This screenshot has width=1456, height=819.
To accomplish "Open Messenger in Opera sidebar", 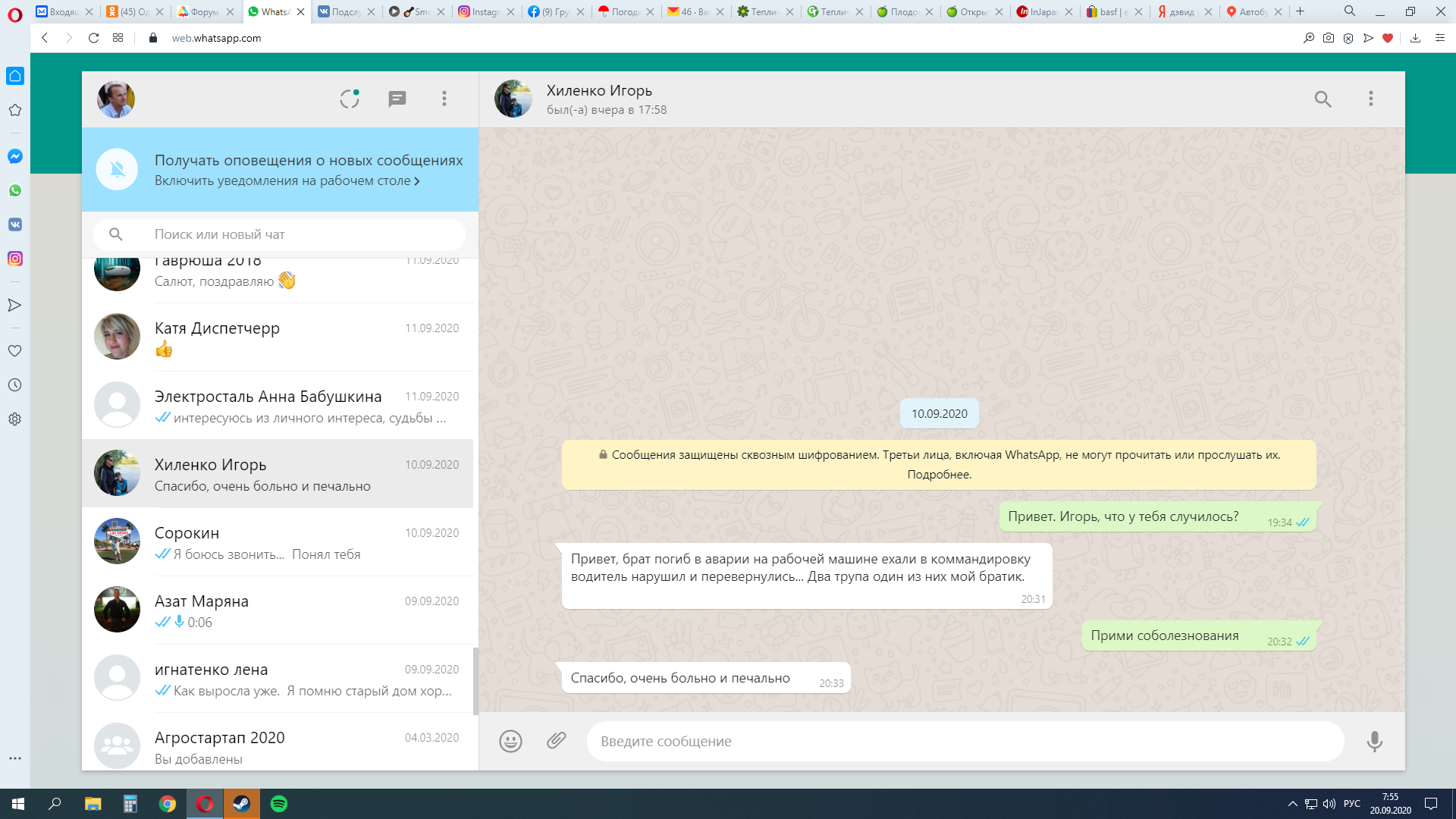I will point(14,156).
